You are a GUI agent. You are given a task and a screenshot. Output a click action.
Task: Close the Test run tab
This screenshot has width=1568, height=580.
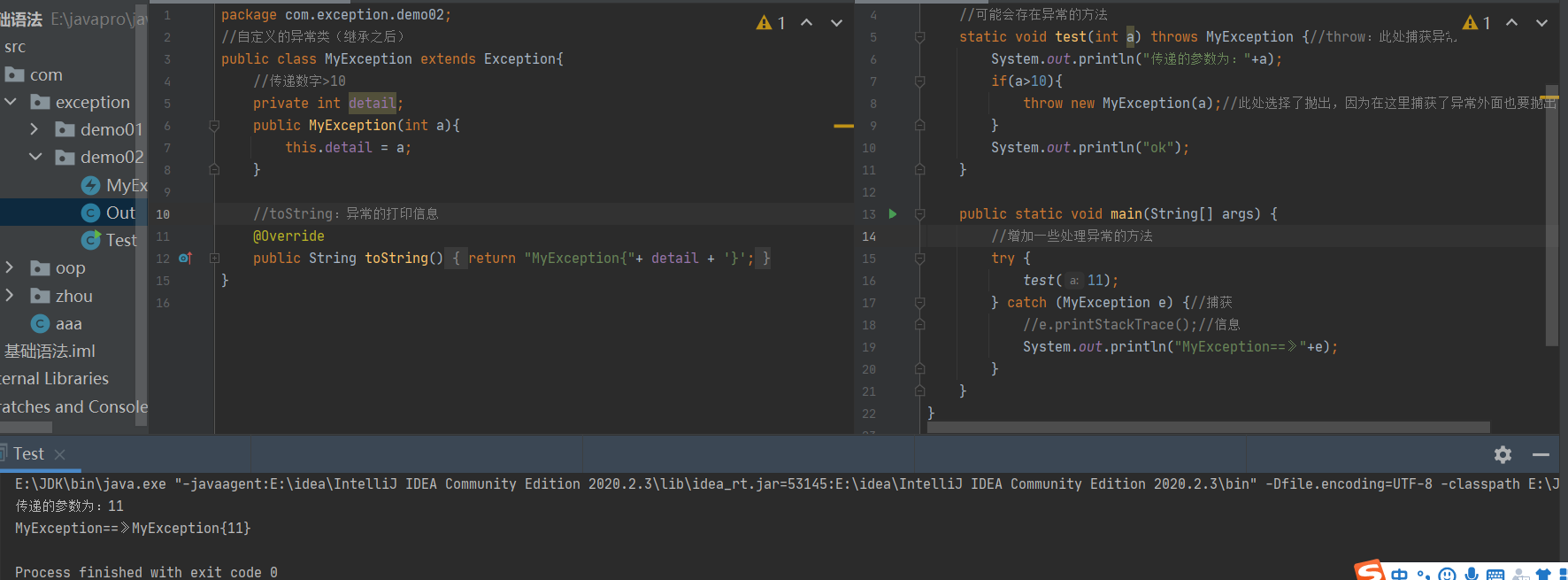(x=60, y=454)
